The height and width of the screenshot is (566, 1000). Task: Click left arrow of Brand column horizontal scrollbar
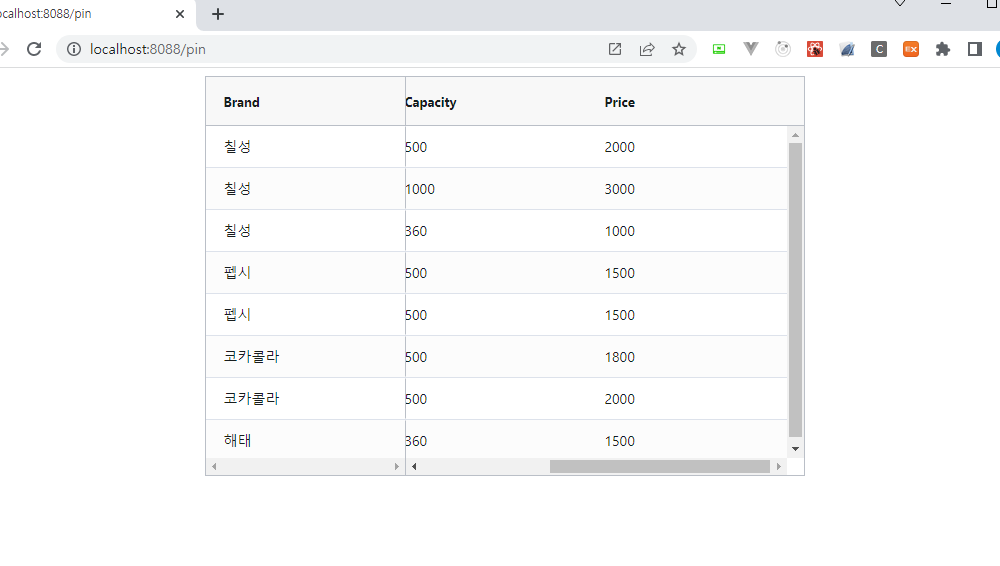(x=214, y=466)
